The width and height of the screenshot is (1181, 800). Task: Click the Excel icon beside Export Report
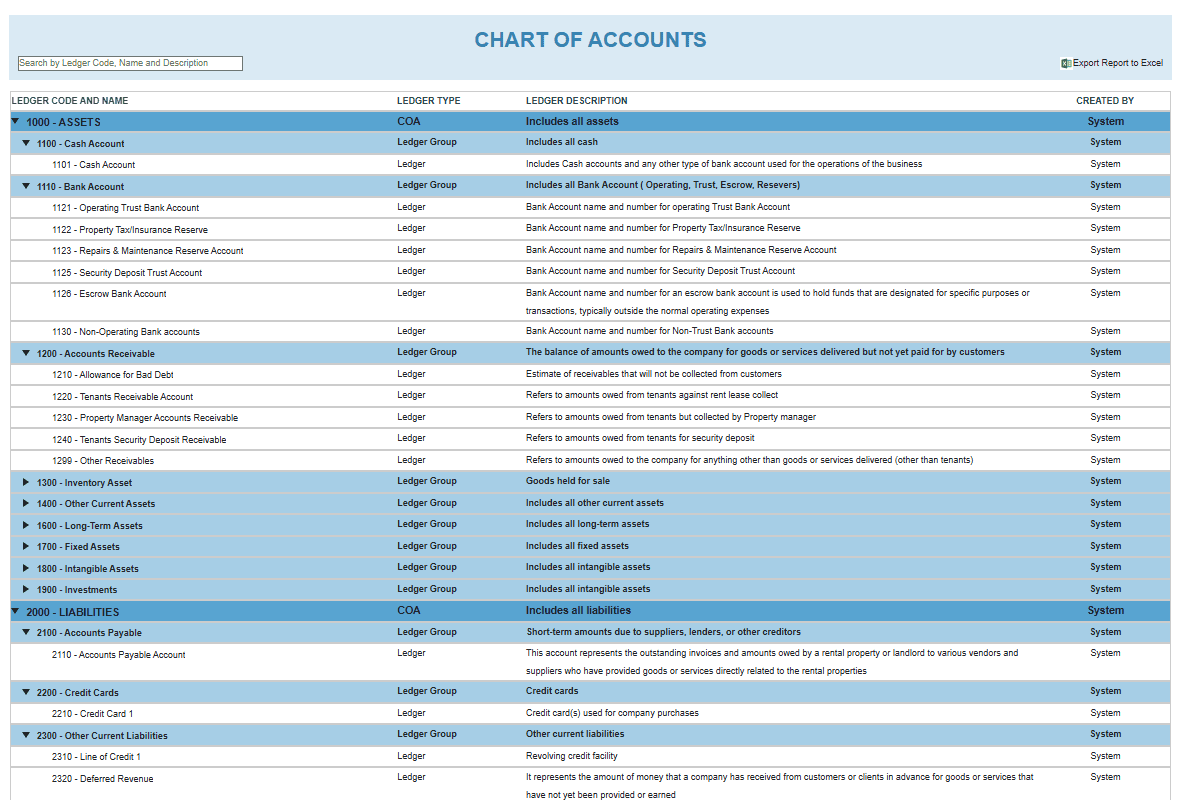(1066, 63)
